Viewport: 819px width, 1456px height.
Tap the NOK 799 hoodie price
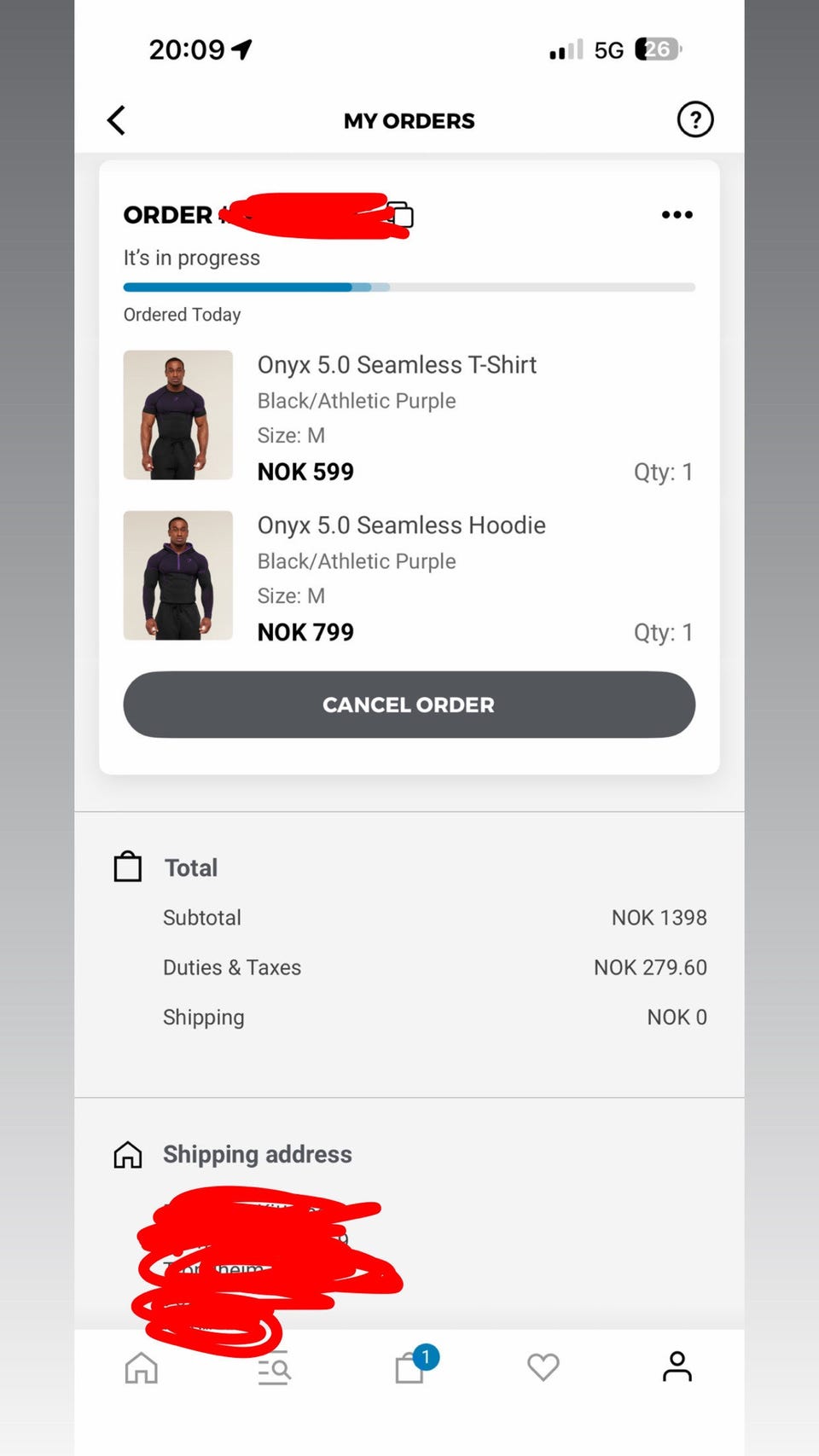point(305,632)
